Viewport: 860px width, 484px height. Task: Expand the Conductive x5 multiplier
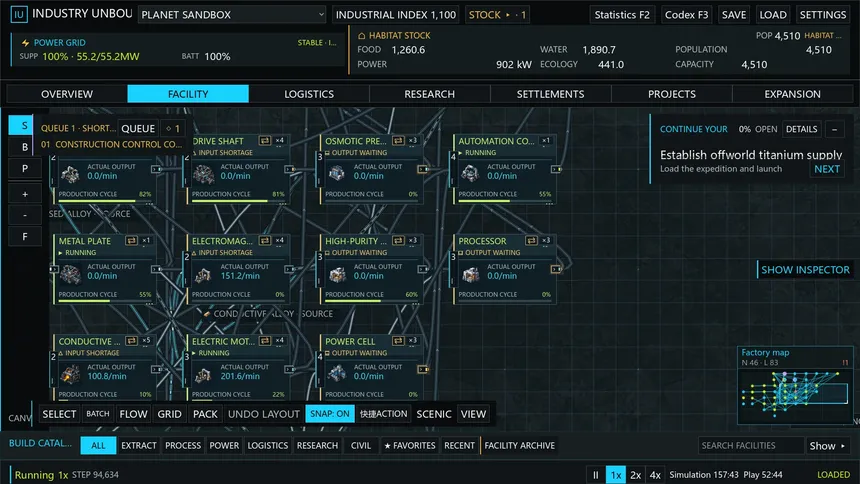click(146, 341)
